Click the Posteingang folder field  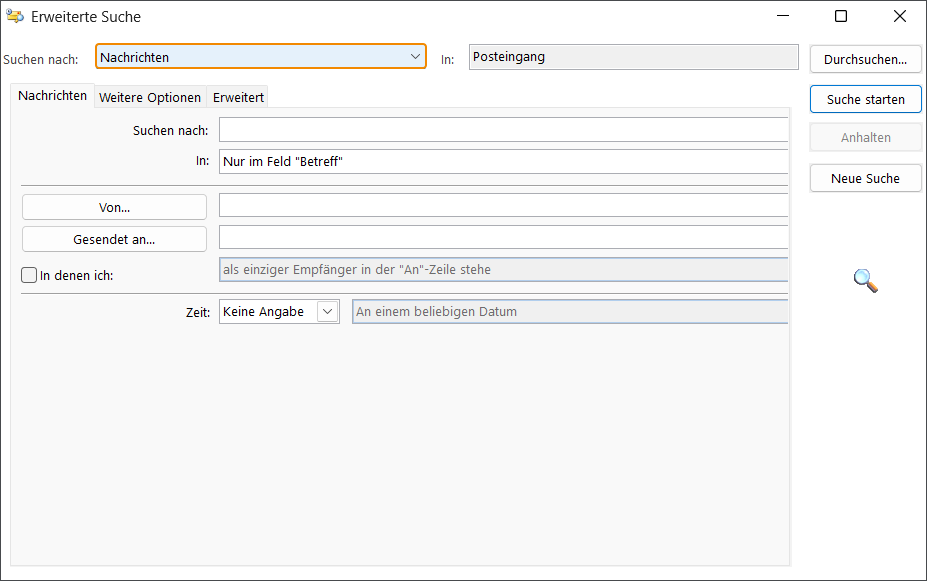pos(633,57)
